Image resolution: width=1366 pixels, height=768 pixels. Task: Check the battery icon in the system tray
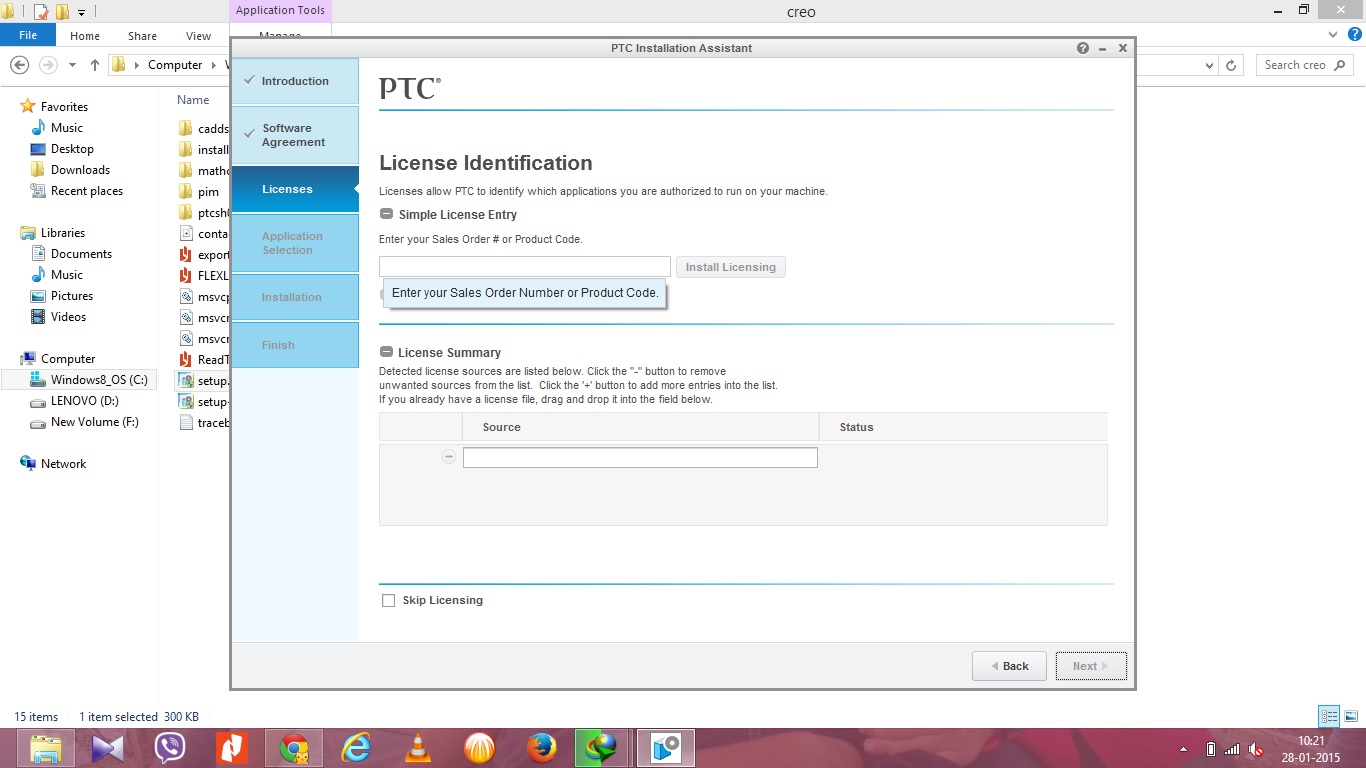point(1211,749)
